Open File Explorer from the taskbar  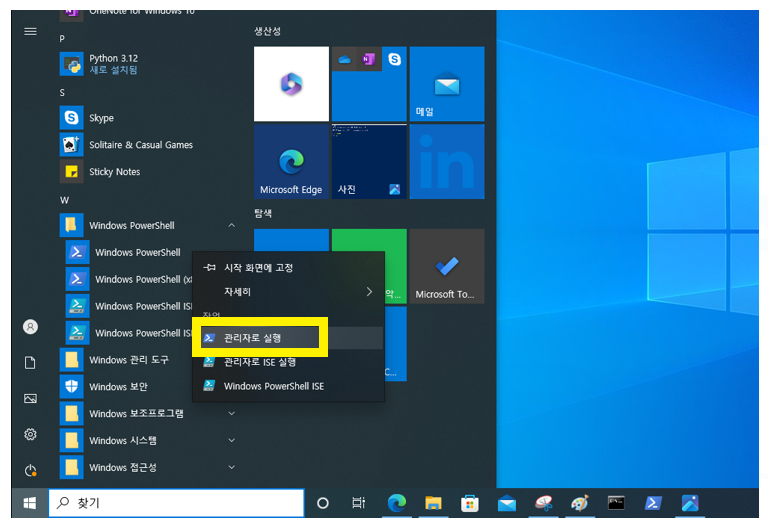click(x=433, y=503)
